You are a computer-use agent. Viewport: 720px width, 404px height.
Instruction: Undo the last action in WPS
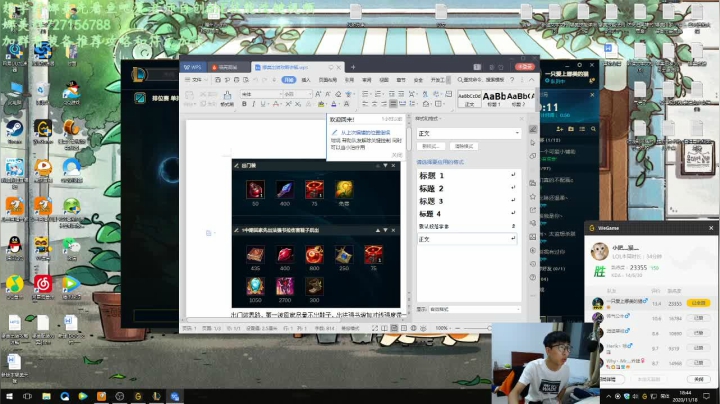[255, 80]
